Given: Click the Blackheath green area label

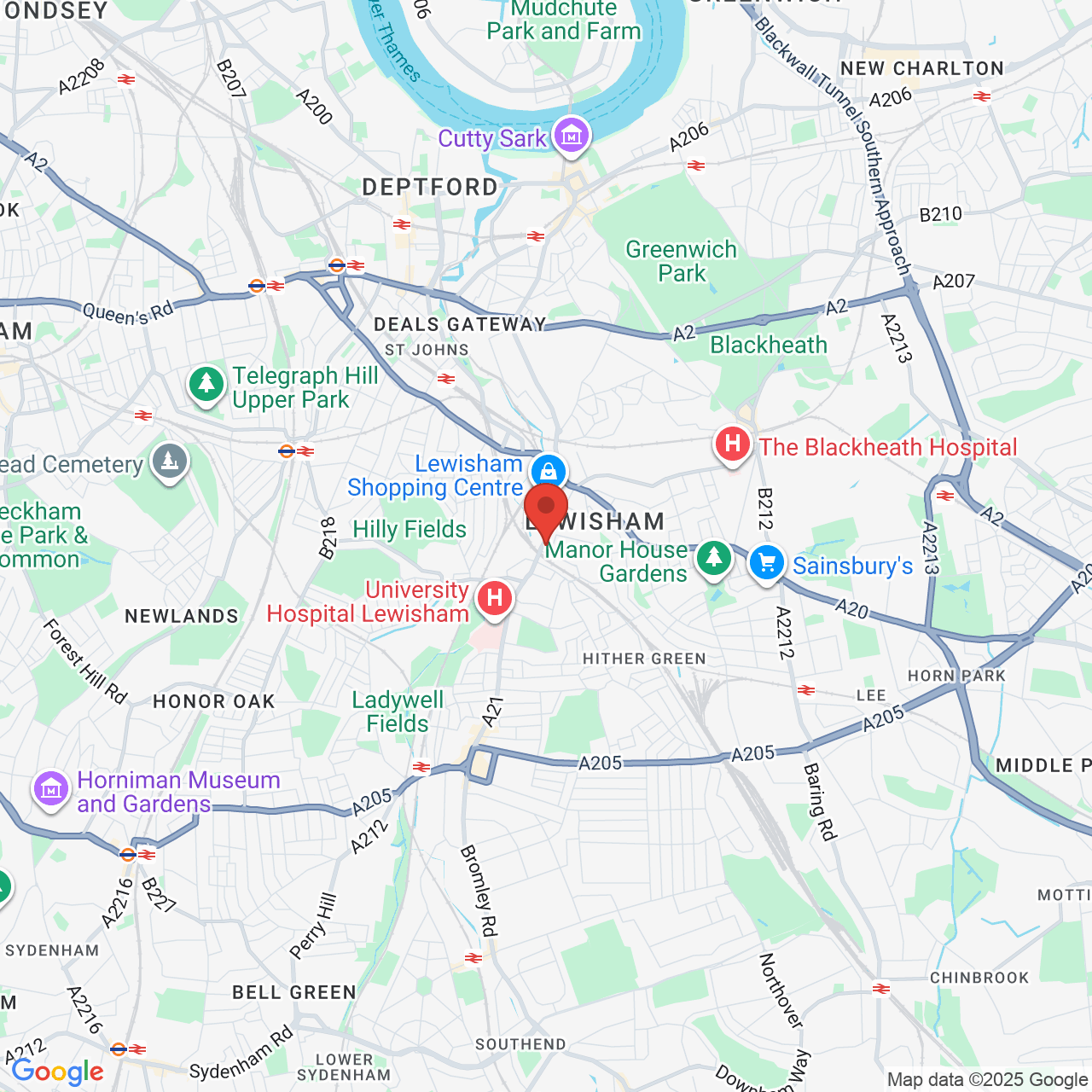Looking at the screenshot, I should pos(769,345).
